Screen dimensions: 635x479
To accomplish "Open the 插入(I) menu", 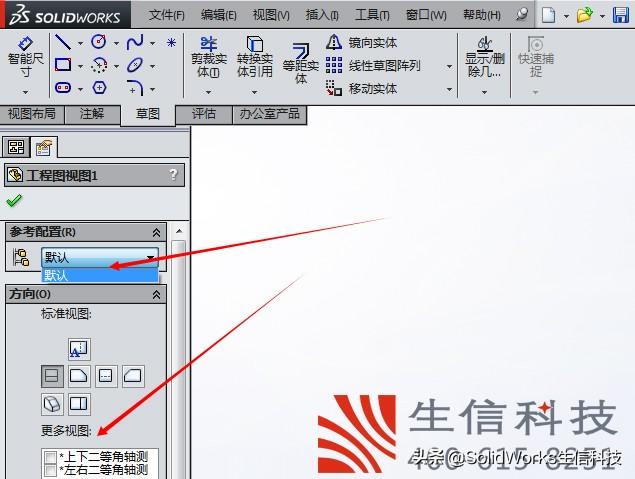I will click(322, 15).
